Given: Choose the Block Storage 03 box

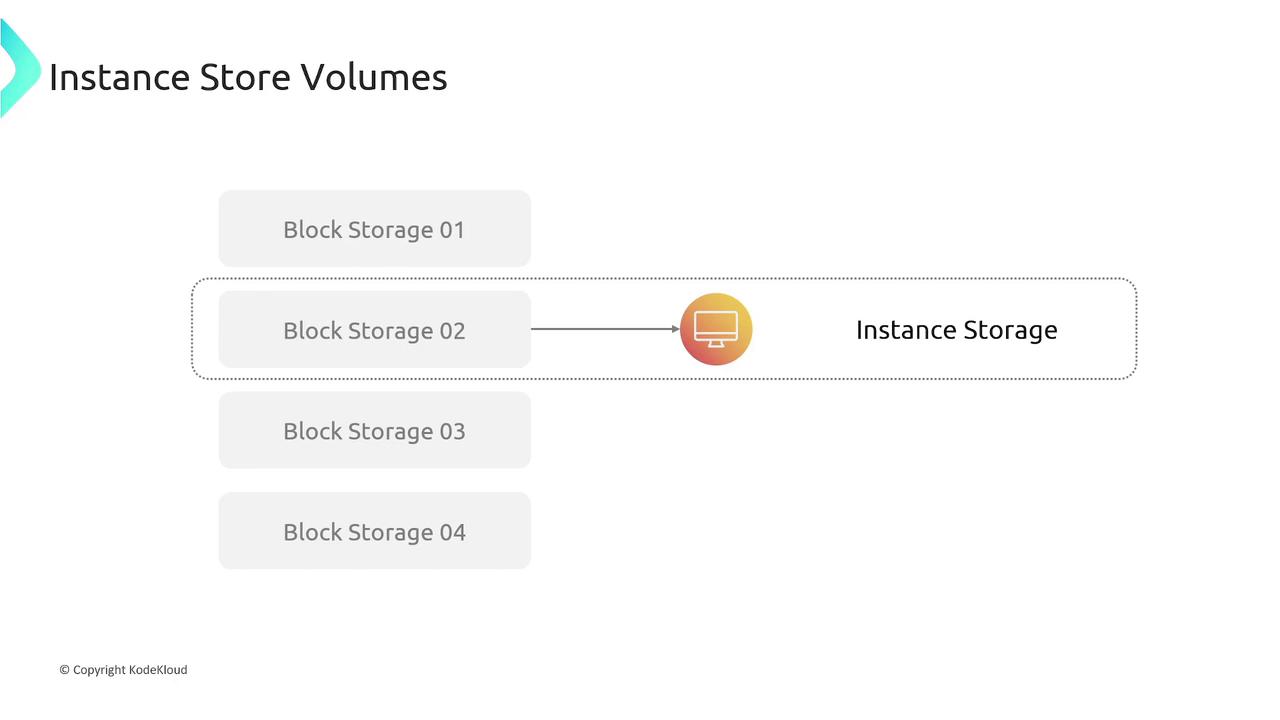Looking at the screenshot, I should 374,431.
